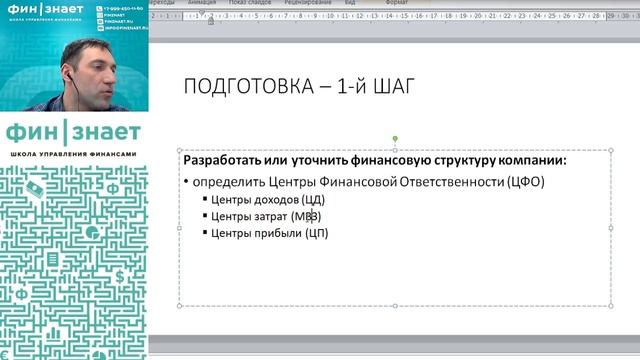Click the email icon in the webcam overlay
Viewport: 640px width, 360px height.
[100, 28]
